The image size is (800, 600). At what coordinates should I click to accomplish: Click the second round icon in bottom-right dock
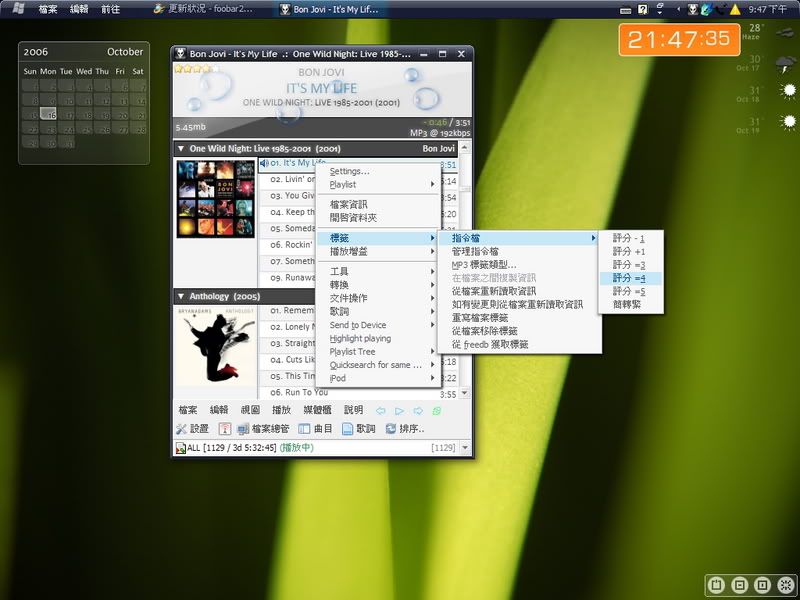[x=740, y=585]
